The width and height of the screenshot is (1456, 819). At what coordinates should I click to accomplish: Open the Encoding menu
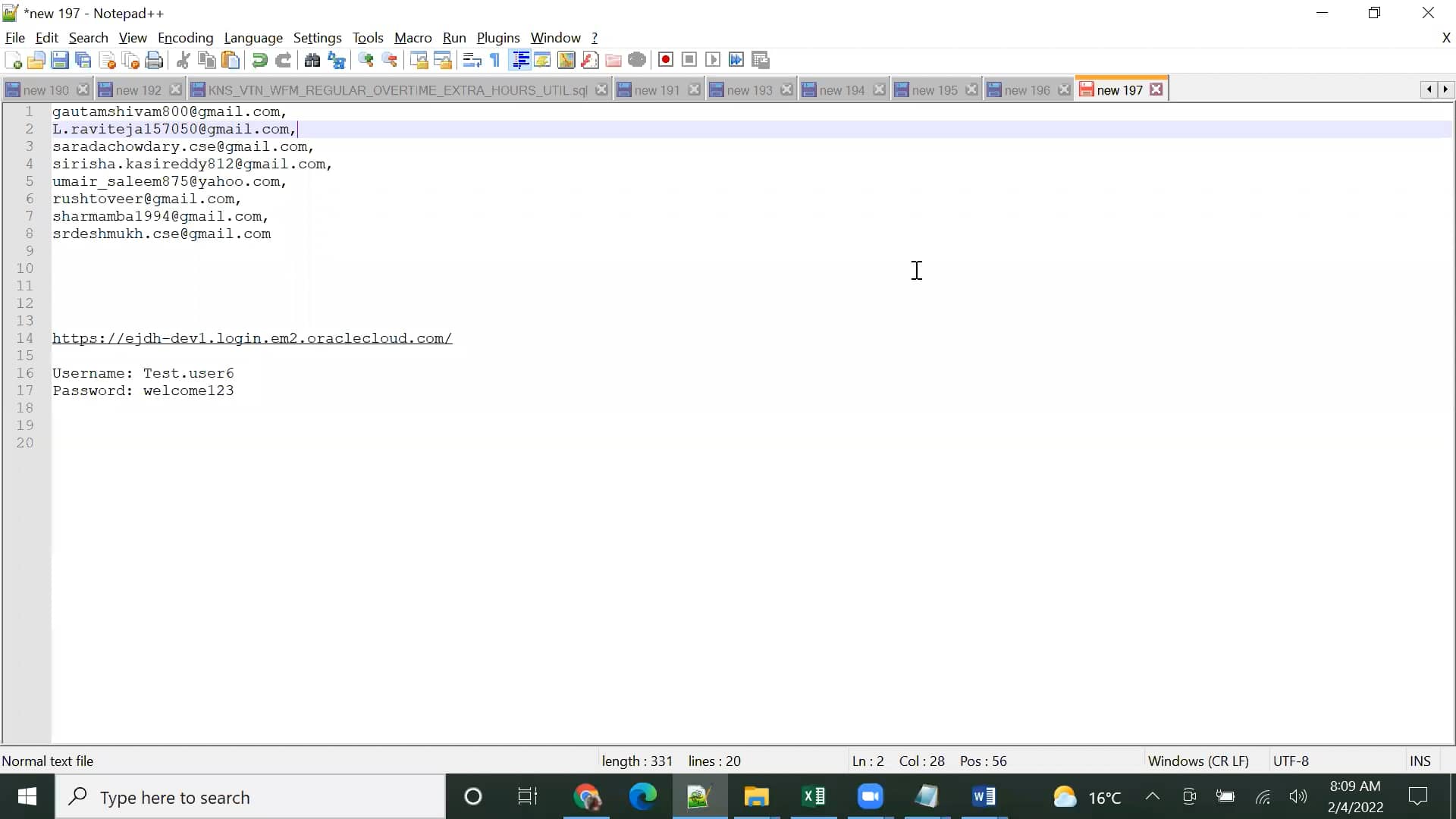[185, 38]
